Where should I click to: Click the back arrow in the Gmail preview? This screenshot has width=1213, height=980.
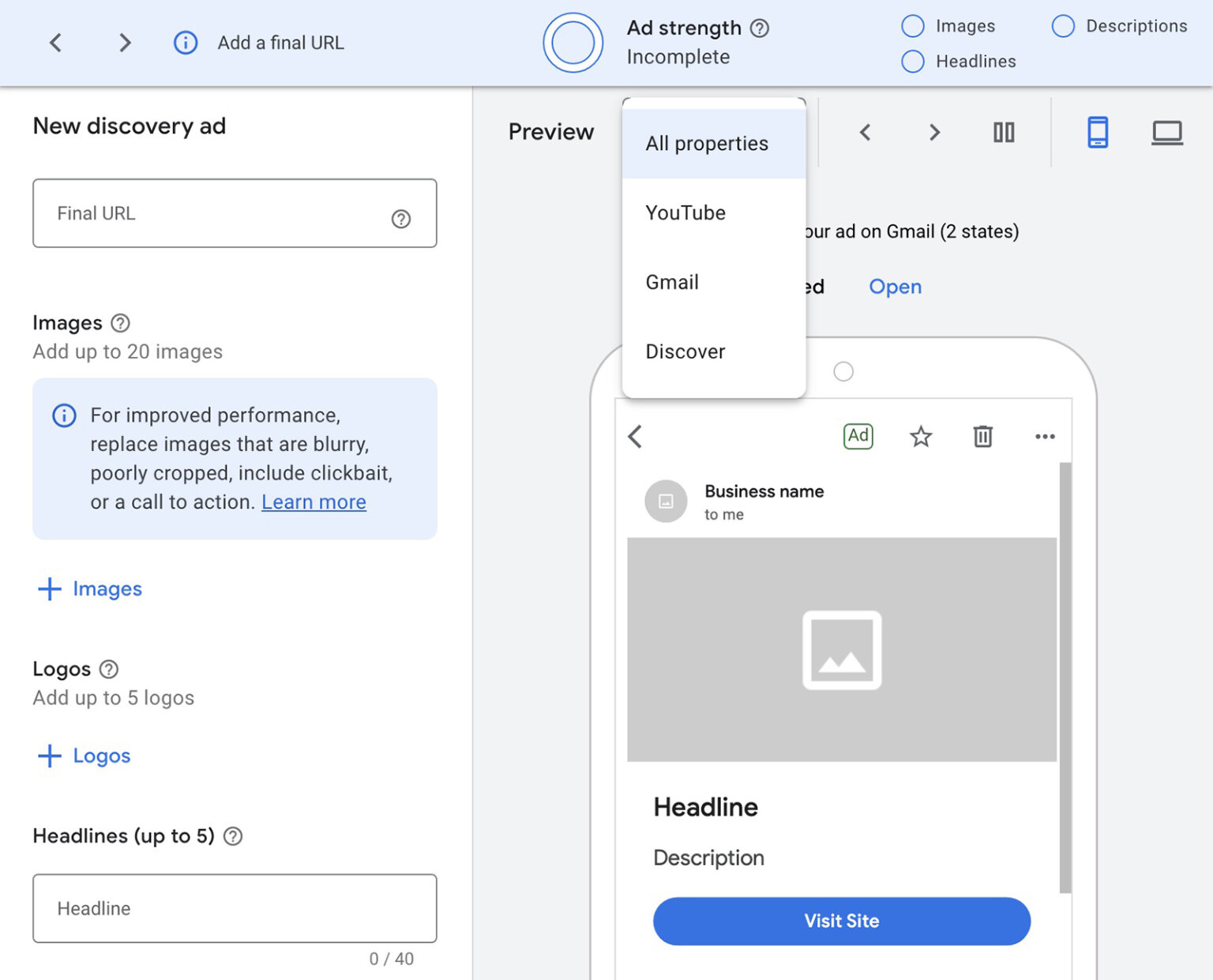pyautogui.click(x=636, y=437)
